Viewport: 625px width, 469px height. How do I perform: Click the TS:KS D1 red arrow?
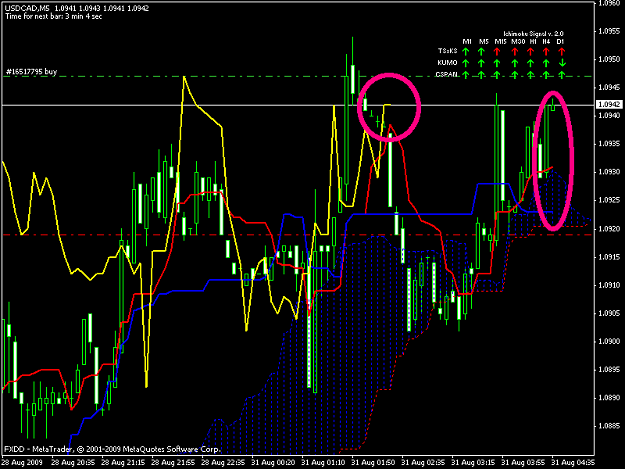(x=562, y=51)
